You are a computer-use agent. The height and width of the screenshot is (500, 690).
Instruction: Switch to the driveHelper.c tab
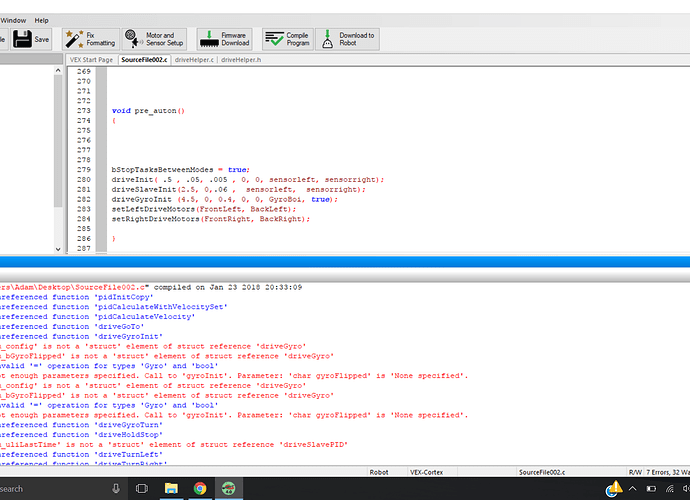click(x=194, y=60)
